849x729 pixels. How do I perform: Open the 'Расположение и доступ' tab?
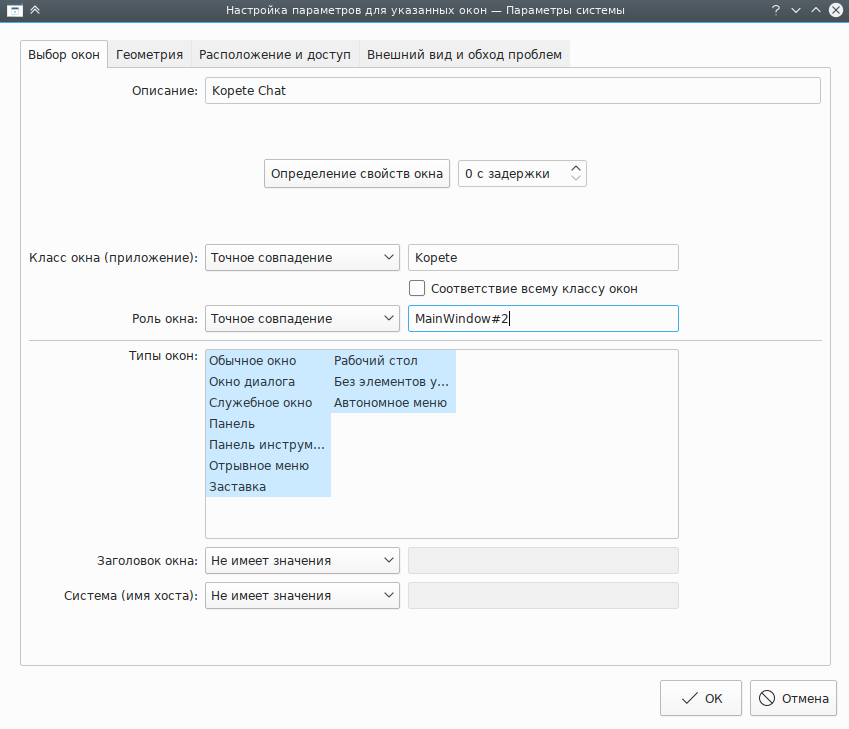tap(275, 54)
